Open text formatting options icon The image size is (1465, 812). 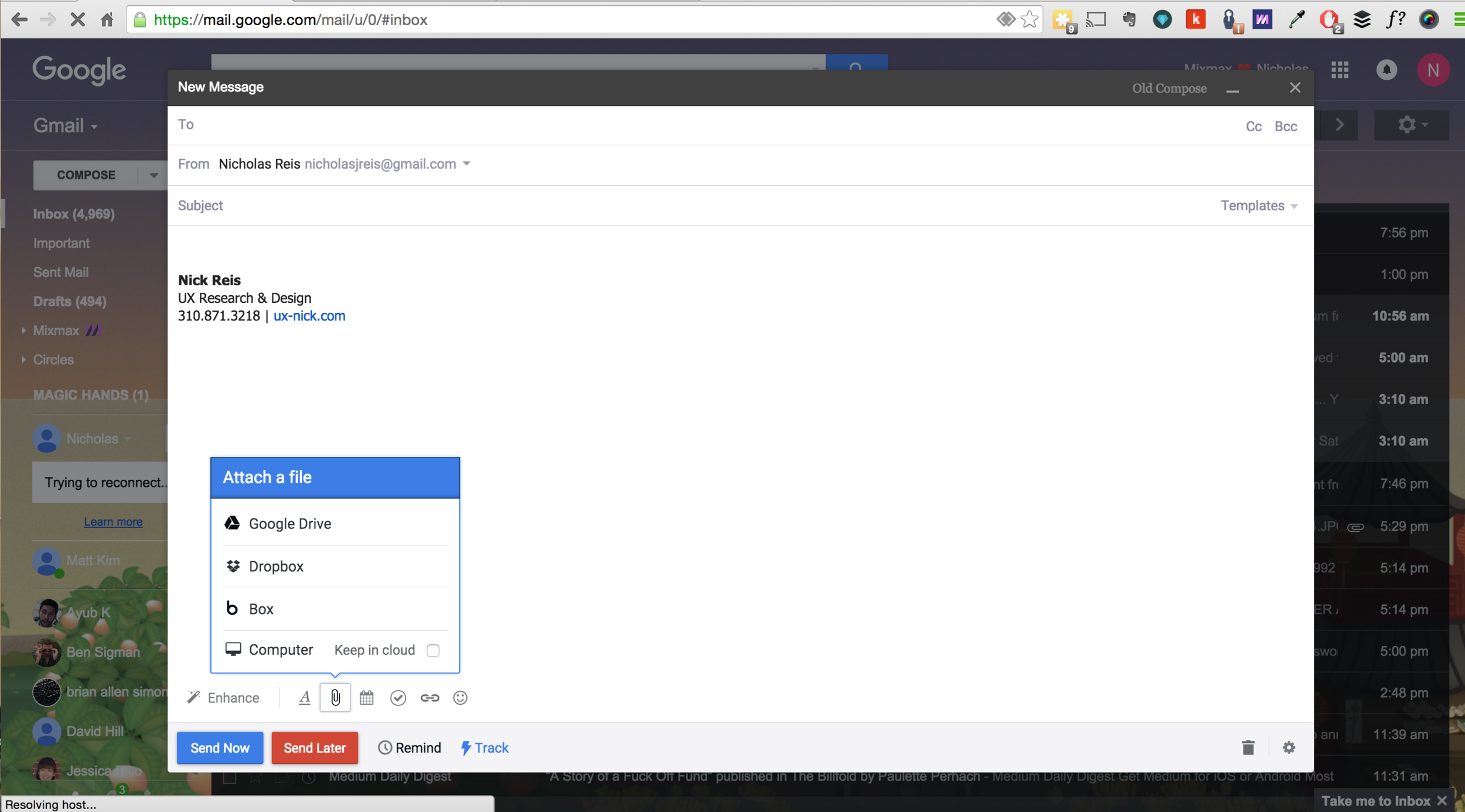(x=304, y=697)
